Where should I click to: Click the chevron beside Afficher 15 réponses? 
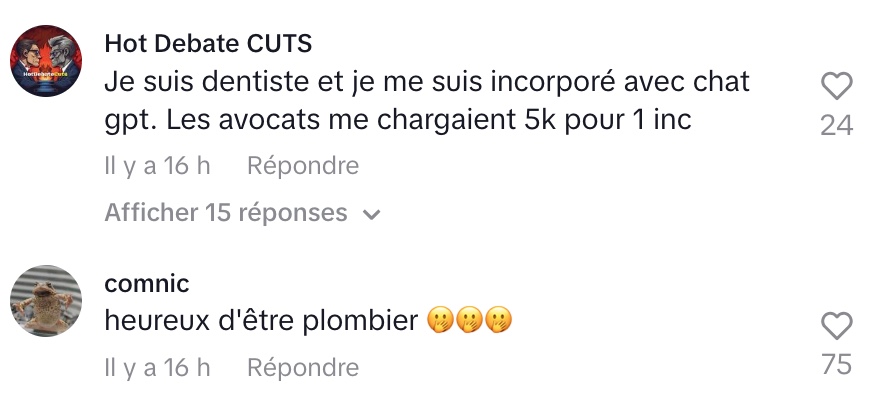[371, 215]
